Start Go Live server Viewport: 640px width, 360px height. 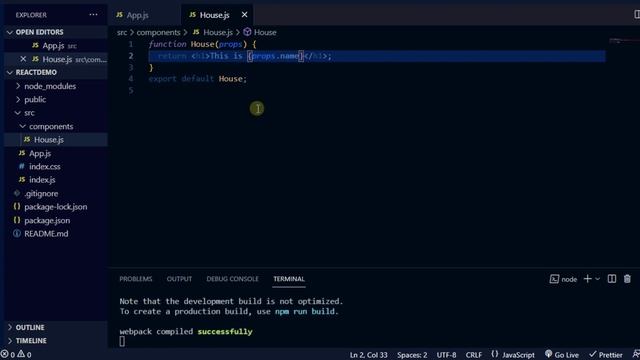tap(562, 355)
